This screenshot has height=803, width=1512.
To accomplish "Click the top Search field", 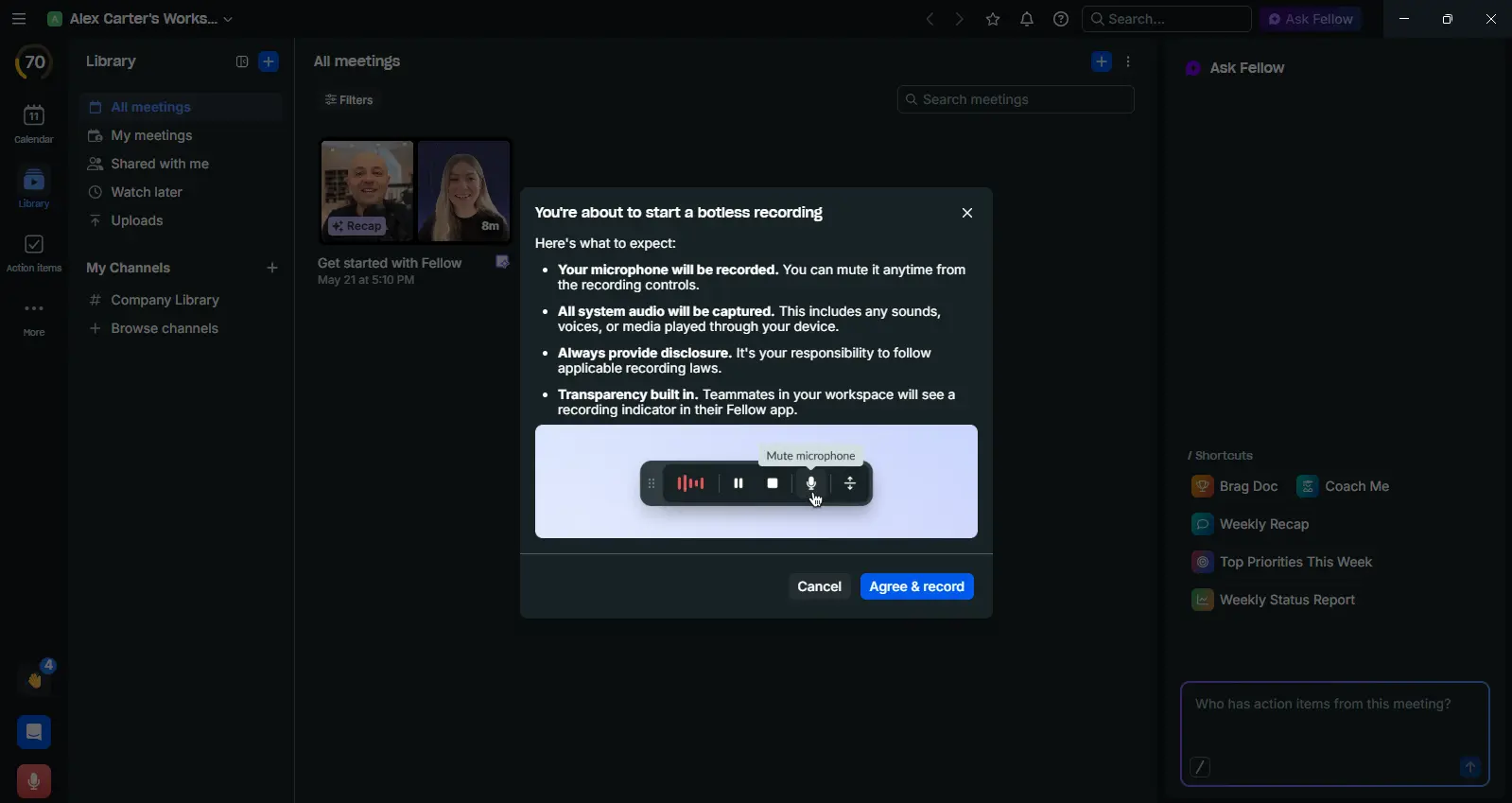I will tap(1167, 19).
